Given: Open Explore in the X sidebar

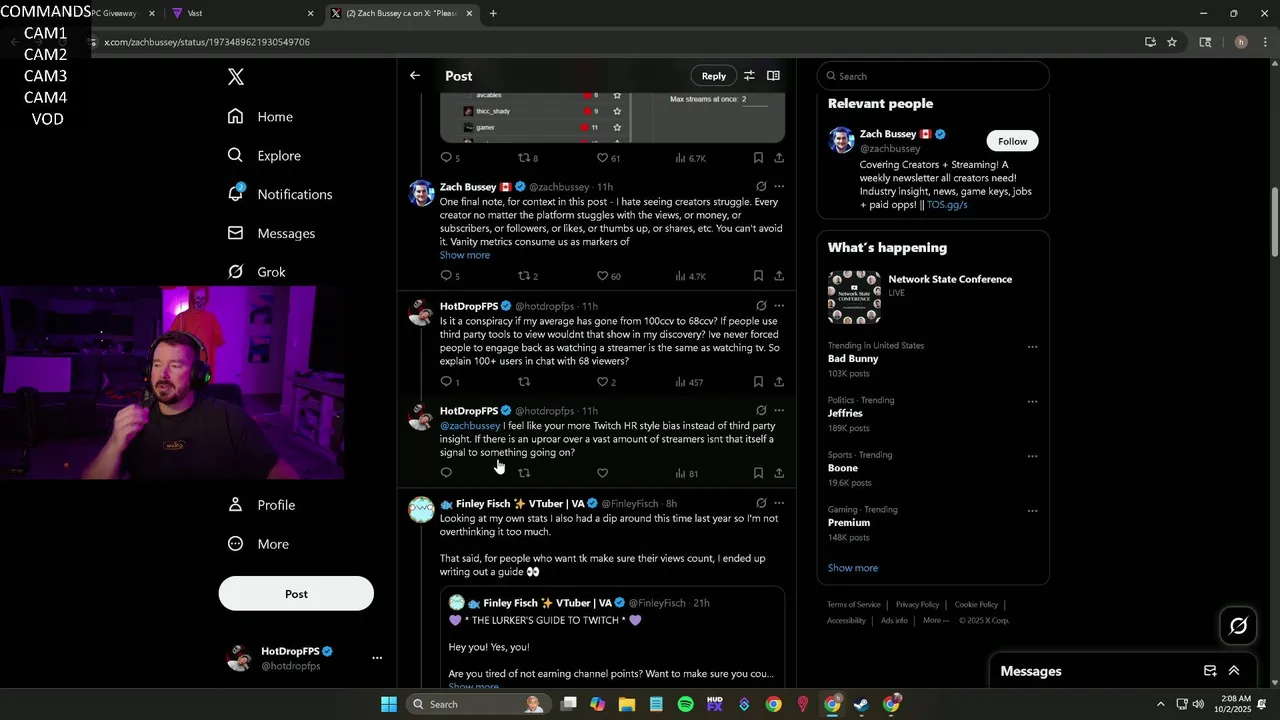Looking at the screenshot, I should [264, 156].
